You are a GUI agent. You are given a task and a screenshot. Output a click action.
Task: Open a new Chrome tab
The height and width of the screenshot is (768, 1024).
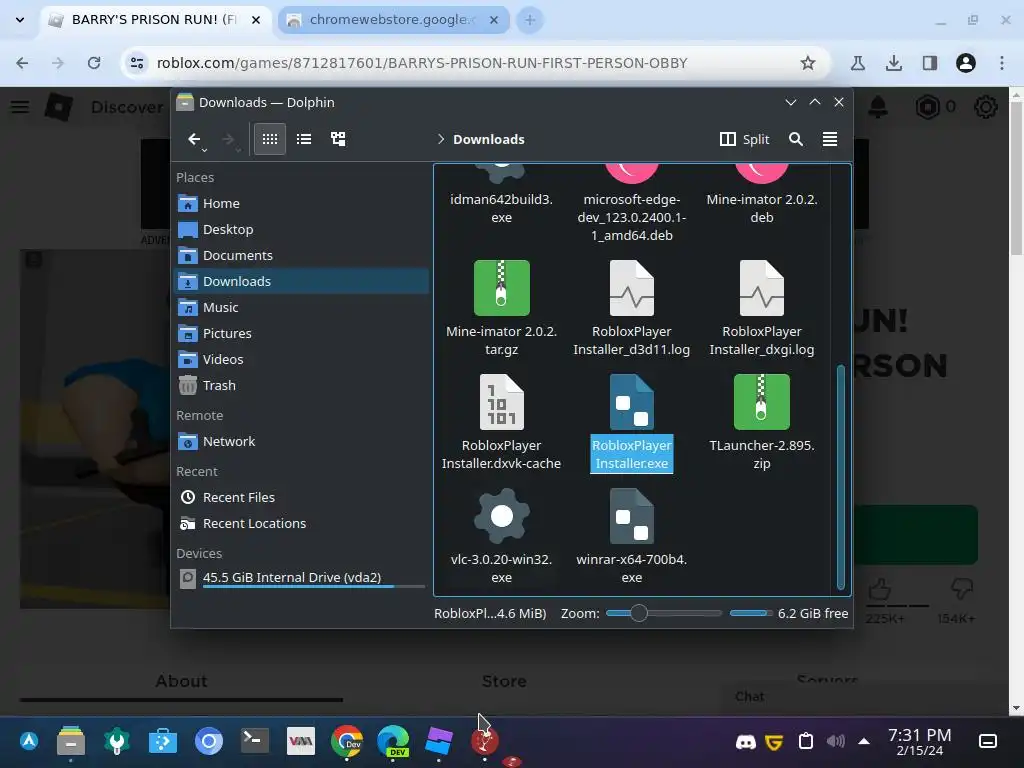(530, 20)
